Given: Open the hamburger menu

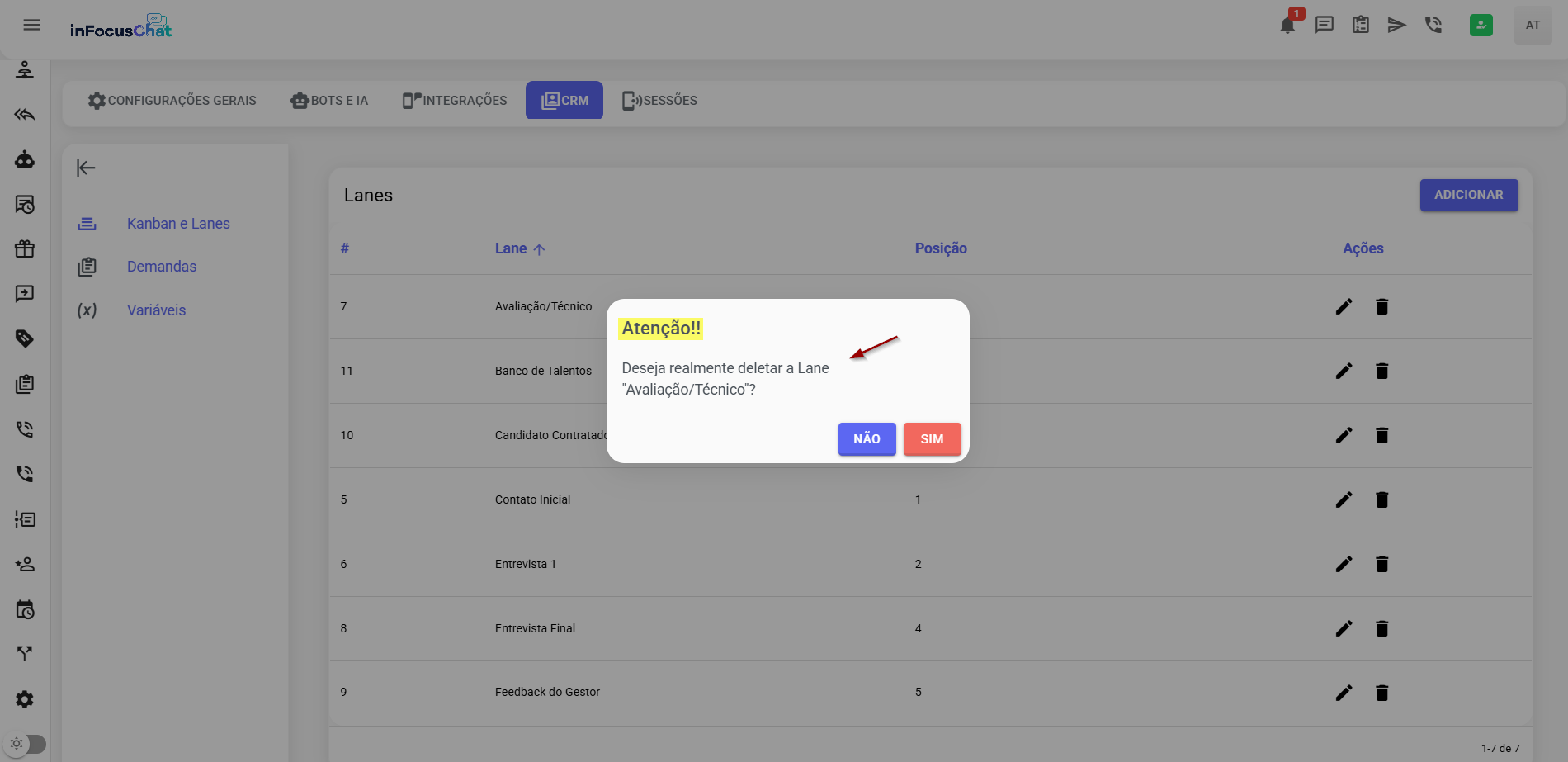Looking at the screenshot, I should 31,25.
